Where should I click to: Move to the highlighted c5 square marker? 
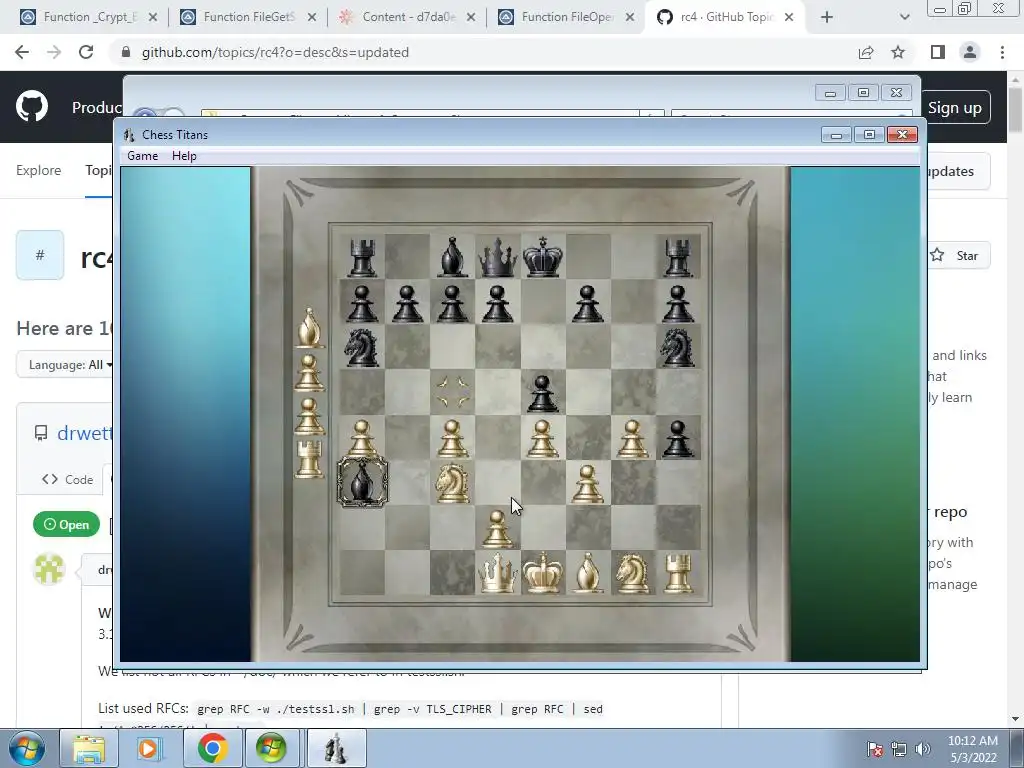click(x=453, y=392)
